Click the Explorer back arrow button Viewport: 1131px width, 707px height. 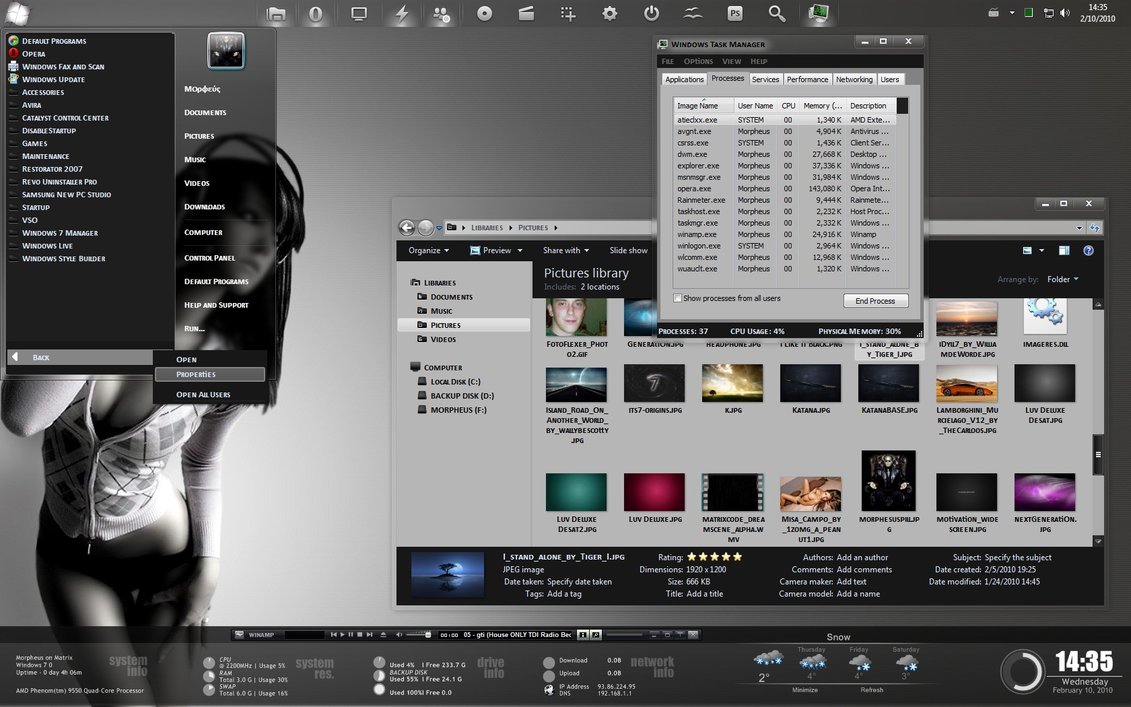(407, 228)
